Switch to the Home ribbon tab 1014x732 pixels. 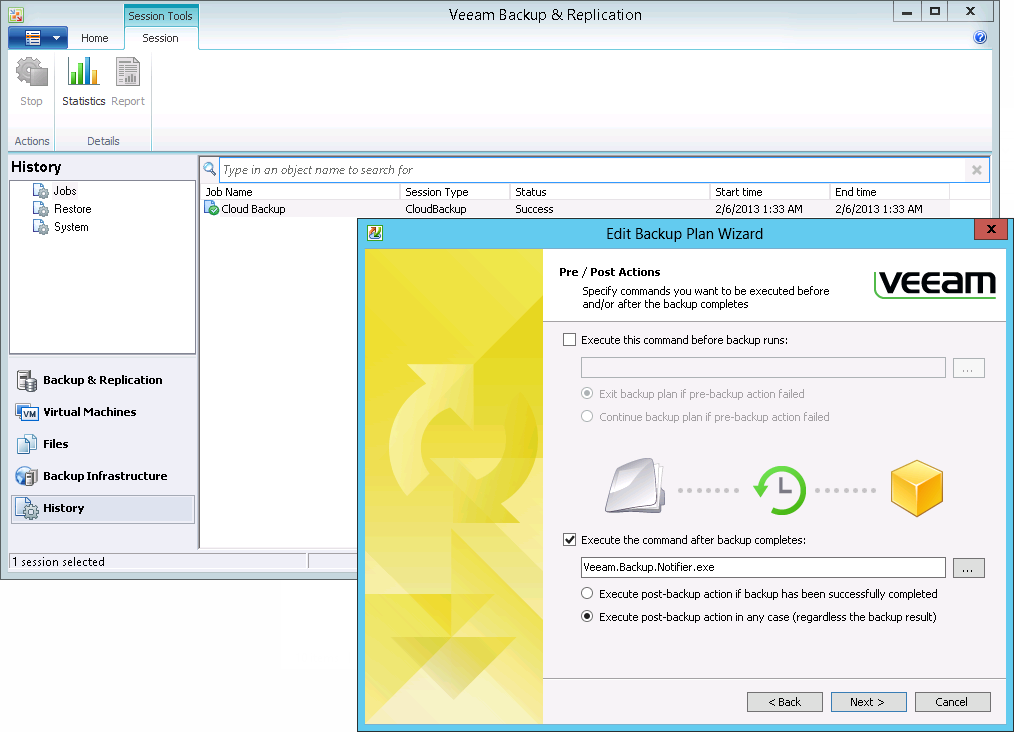tap(94, 38)
